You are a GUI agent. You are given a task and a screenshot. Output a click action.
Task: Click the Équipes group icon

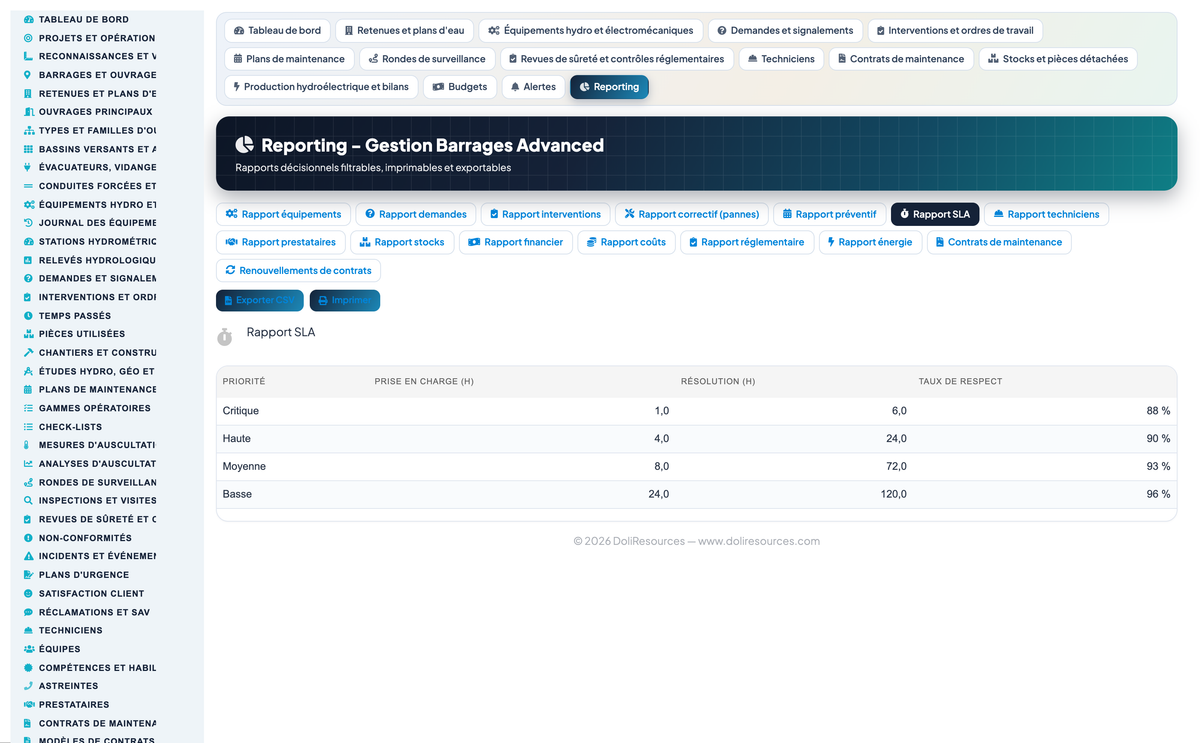[x=28, y=649]
